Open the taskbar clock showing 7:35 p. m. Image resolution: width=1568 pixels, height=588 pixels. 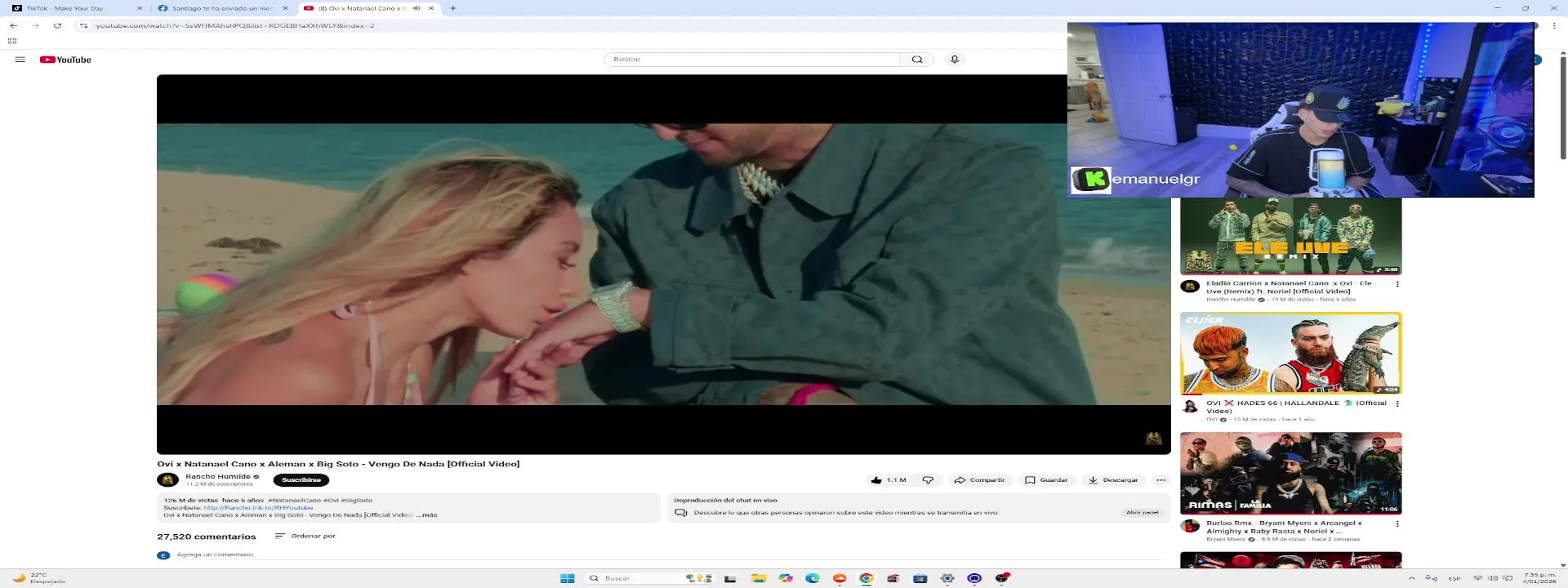click(1539, 578)
